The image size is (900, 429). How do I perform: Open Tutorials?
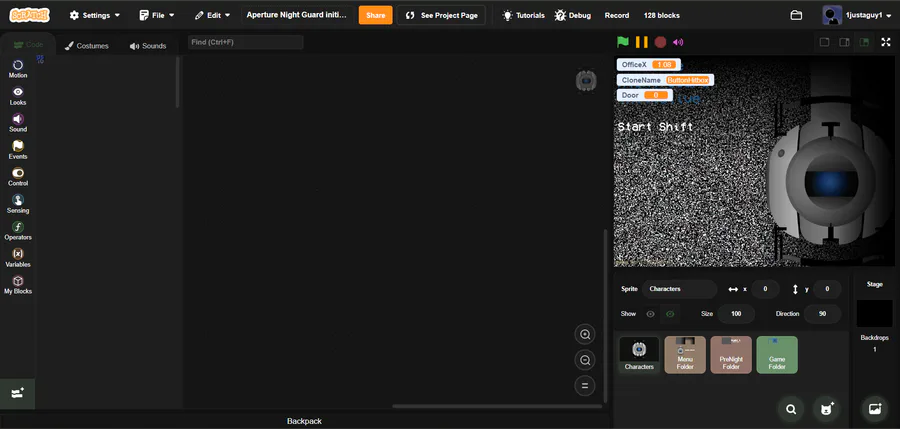pos(523,16)
